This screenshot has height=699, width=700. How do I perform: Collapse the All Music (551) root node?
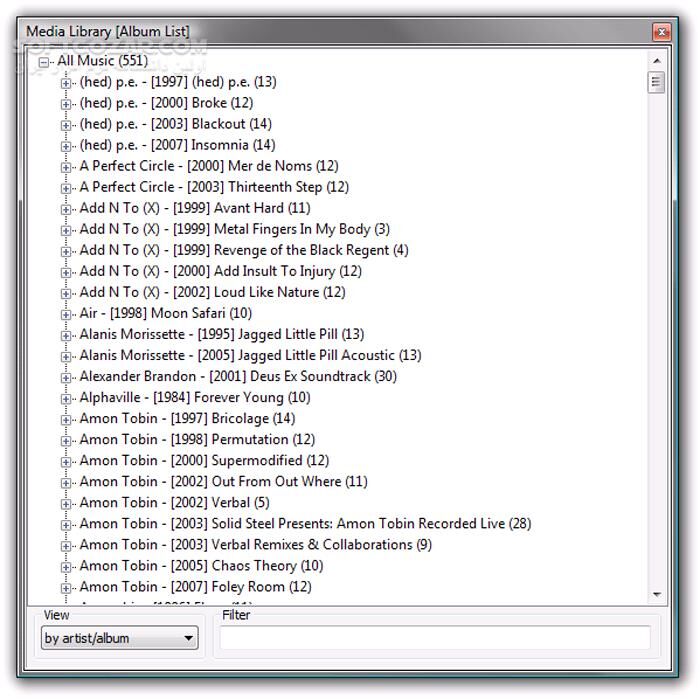pos(44,62)
